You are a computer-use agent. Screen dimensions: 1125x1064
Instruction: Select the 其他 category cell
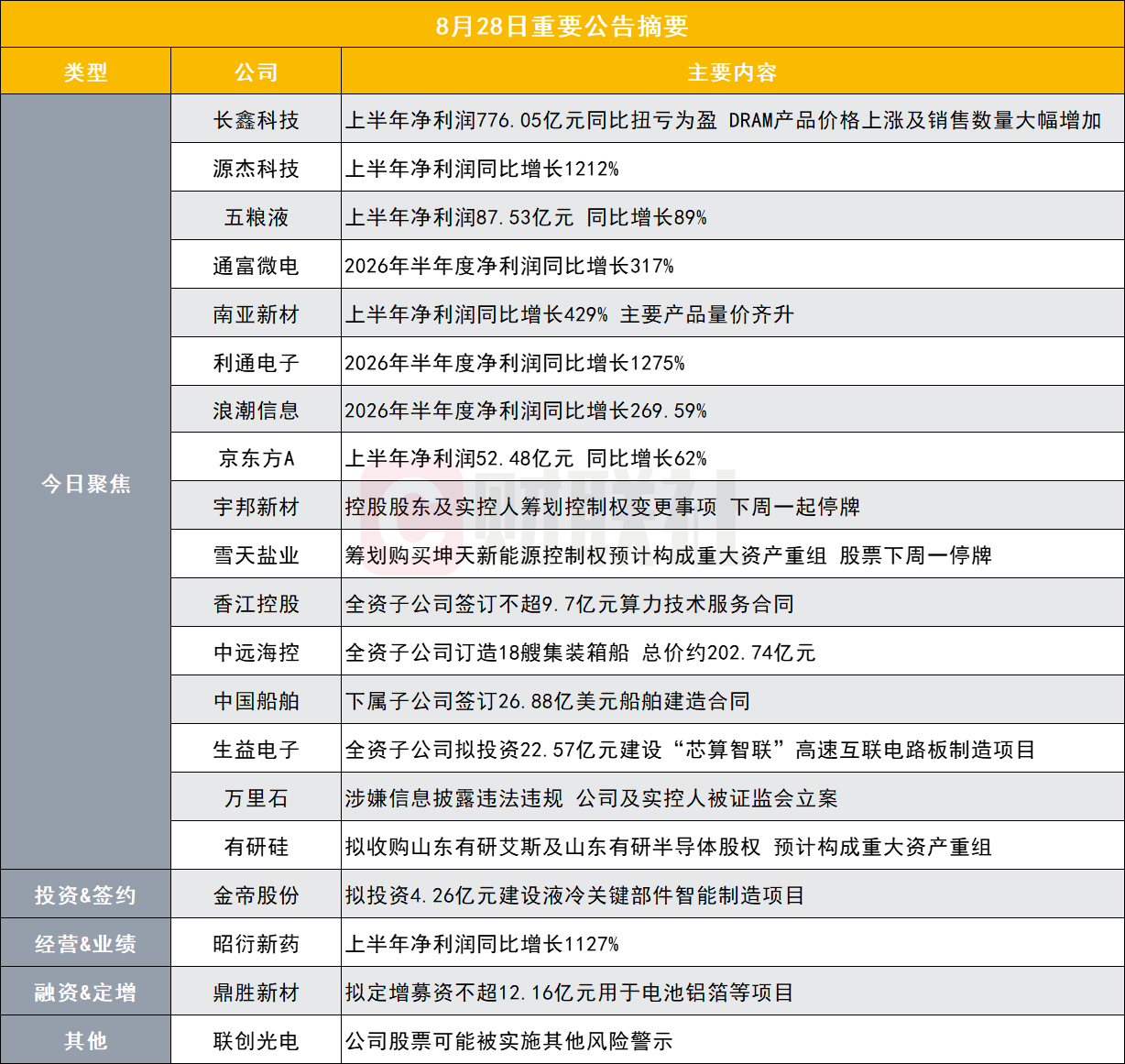86,1041
